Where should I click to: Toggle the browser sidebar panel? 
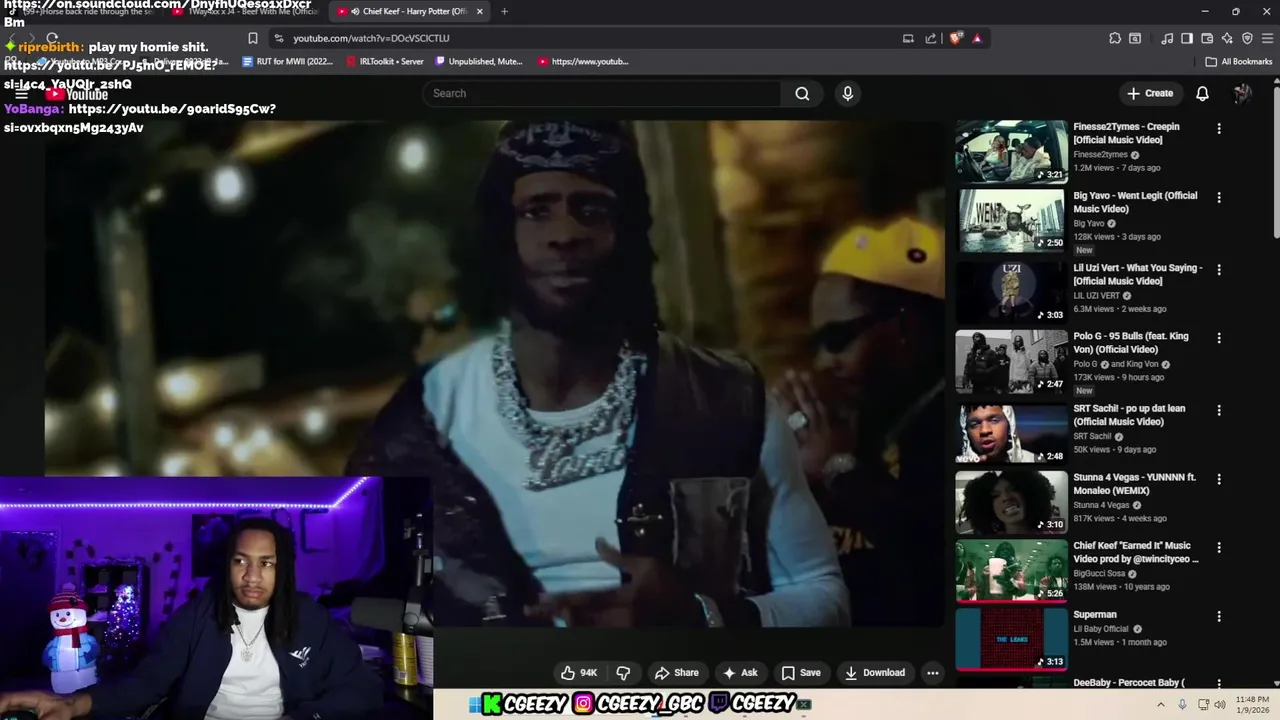[x=1187, y=38]
